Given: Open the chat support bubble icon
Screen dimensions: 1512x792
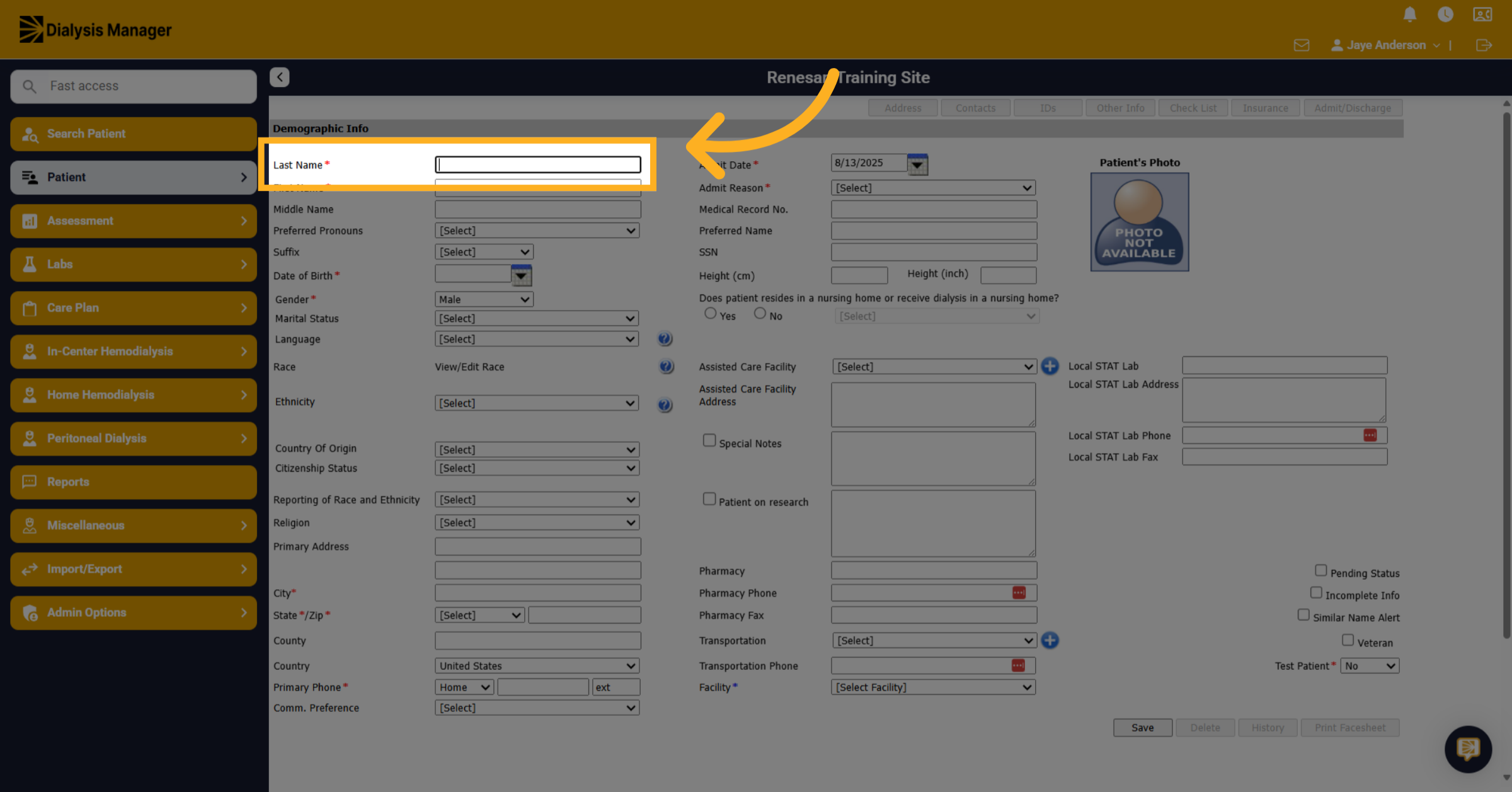Looking at the screenshot, I should click(1468, 749).
